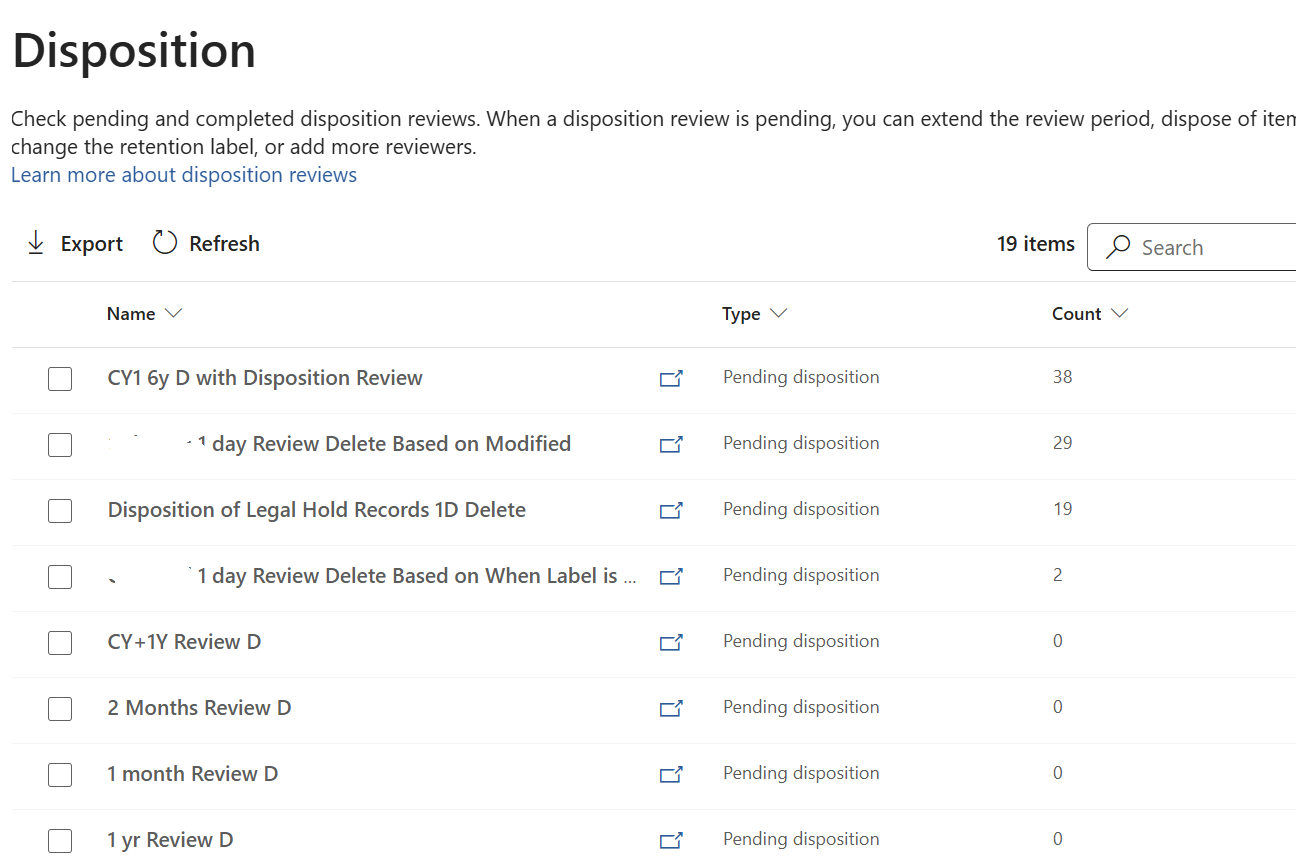Open 1 month Review D pop-out icon
This screenshot has height=856, width=1296.
click(671, 774)
